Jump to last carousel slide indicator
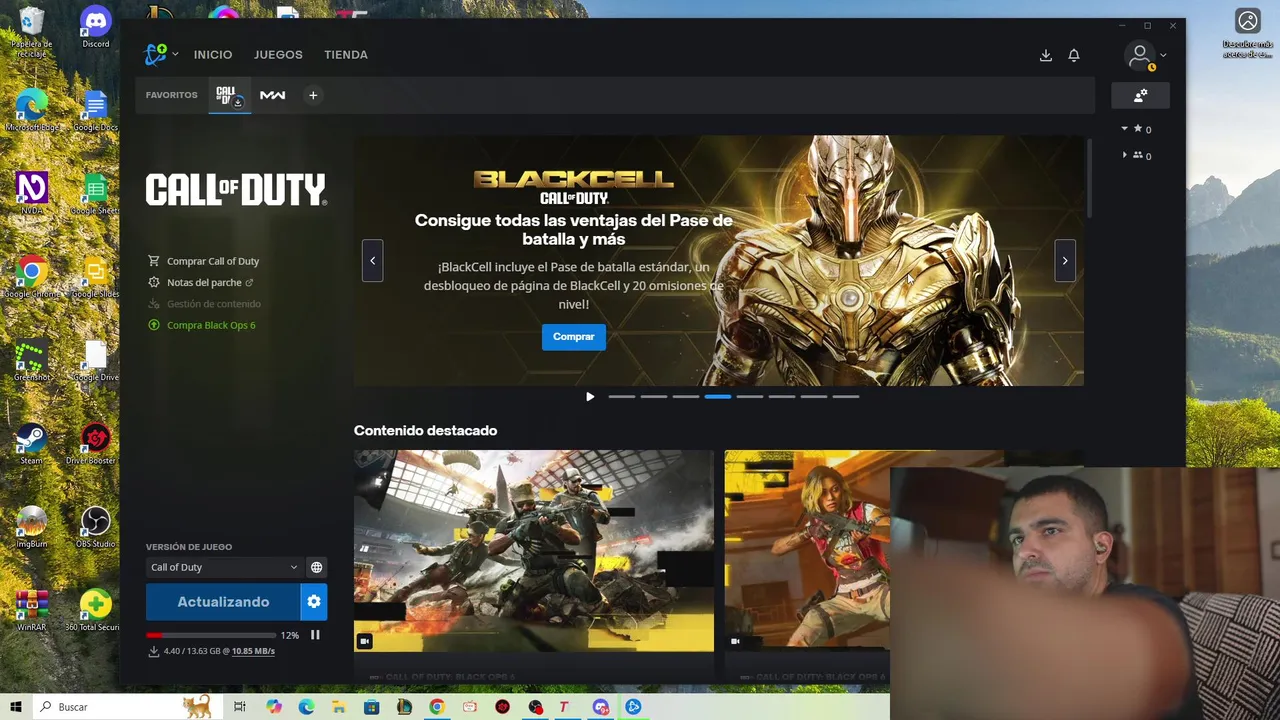This screenshot has height=720, width=1280. point(846,397)
